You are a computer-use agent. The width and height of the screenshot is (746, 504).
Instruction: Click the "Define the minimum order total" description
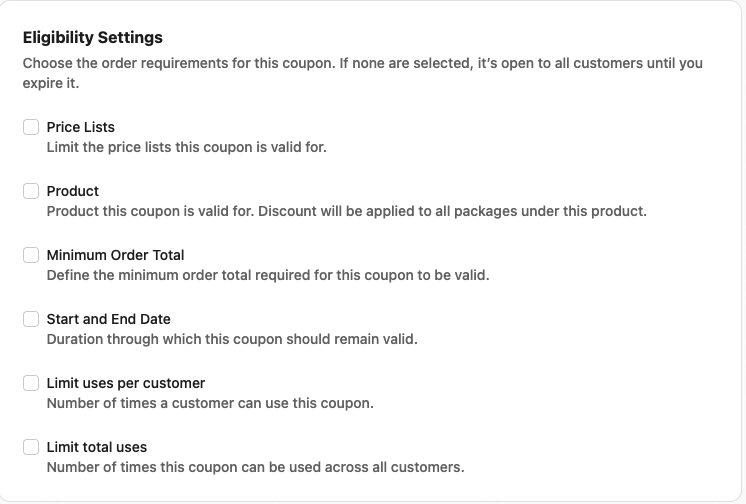pos(268,275)
